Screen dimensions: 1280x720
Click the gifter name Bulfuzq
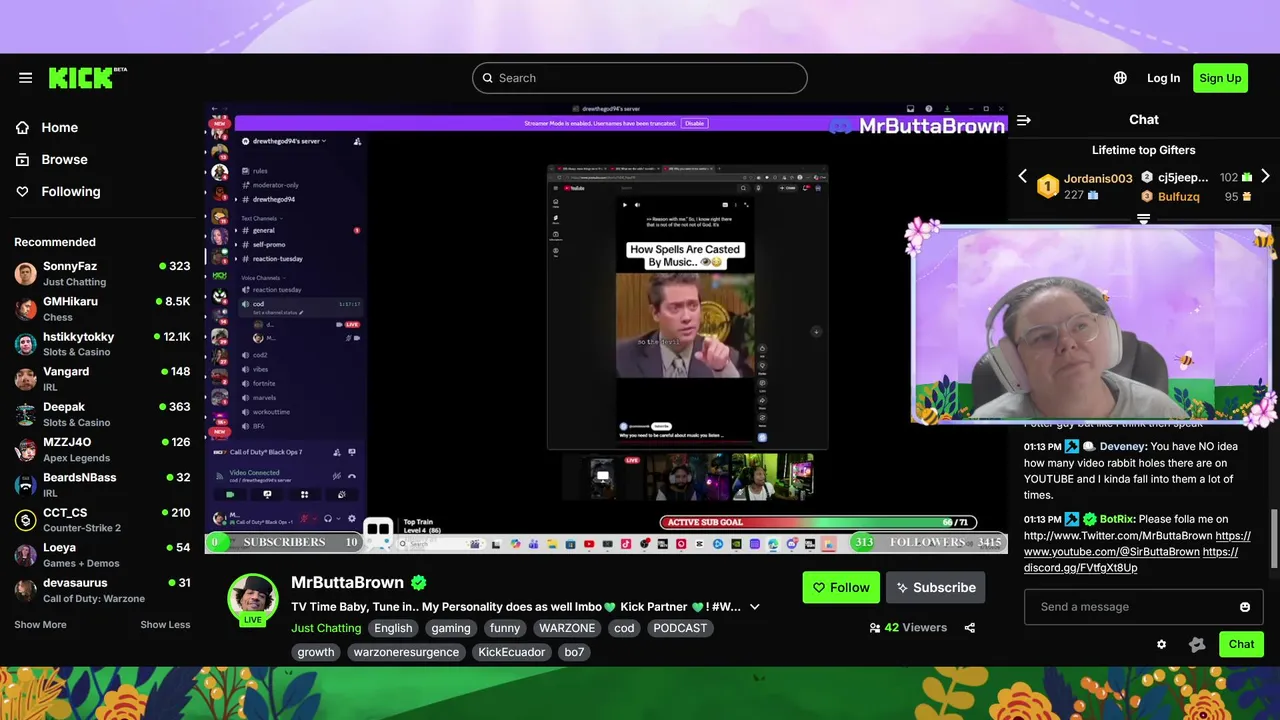click(1179, 197)
